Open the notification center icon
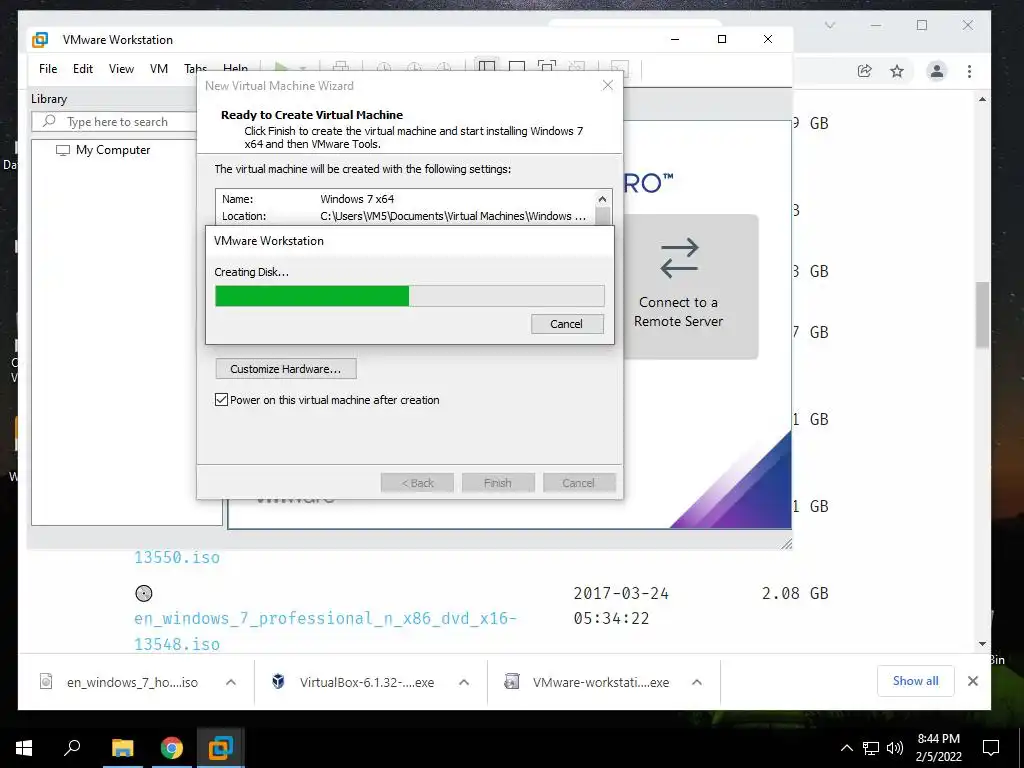Screen dimensions: 1024x768 point(991,748)
